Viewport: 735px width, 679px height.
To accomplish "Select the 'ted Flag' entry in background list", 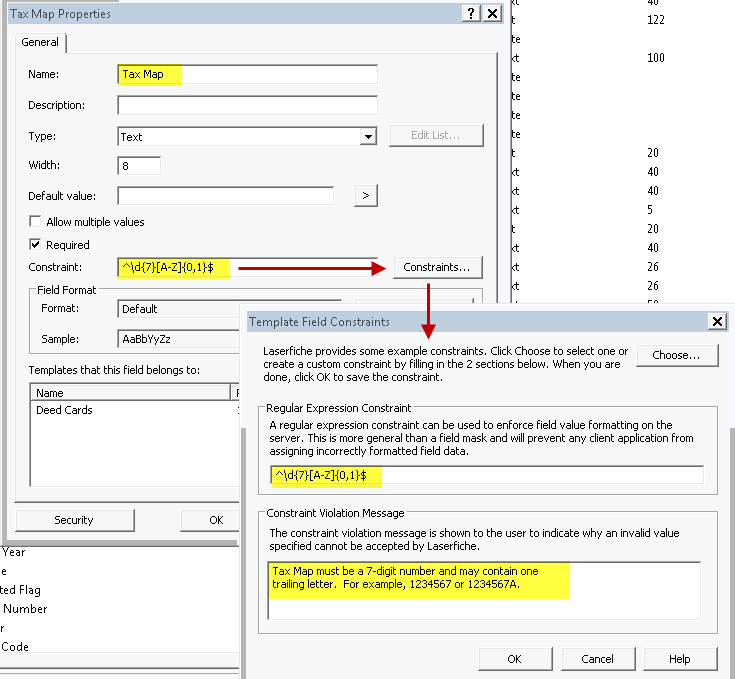I will coord(21,590).
